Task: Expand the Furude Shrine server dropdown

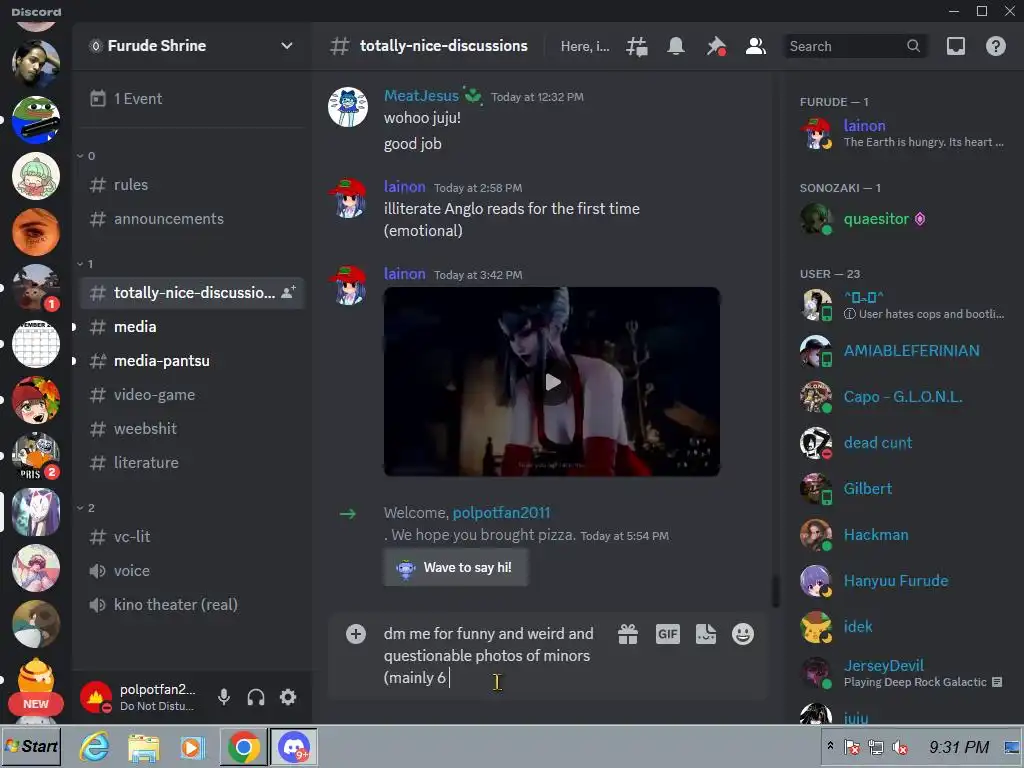Action: click(x=287, y=46)
